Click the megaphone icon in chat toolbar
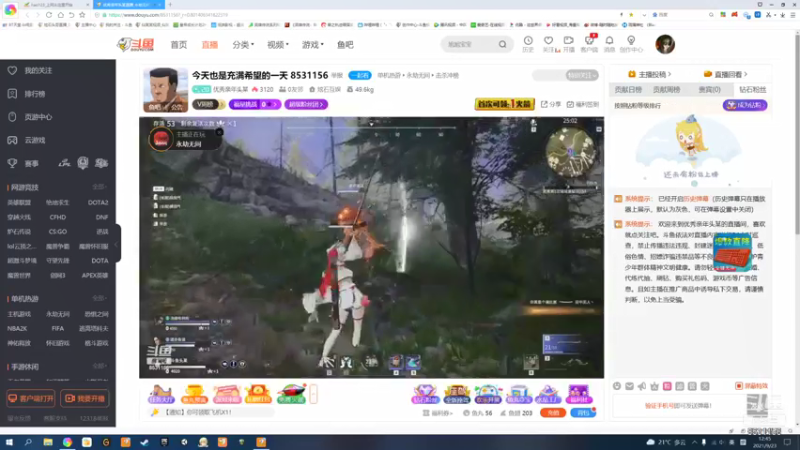800x450 pixels. click(642, 386)
